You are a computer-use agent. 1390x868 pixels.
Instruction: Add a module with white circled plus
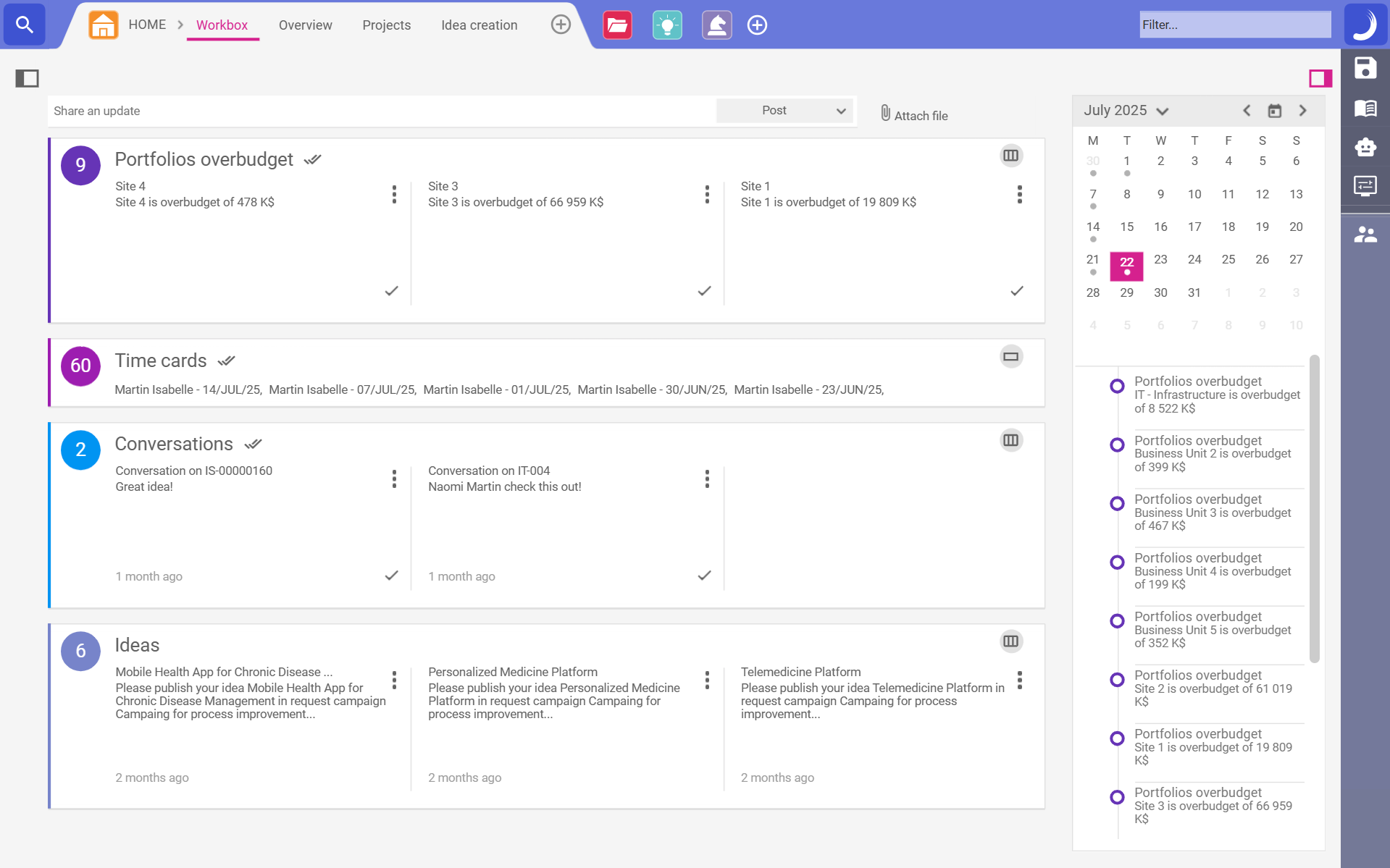(x=757, y=25)
